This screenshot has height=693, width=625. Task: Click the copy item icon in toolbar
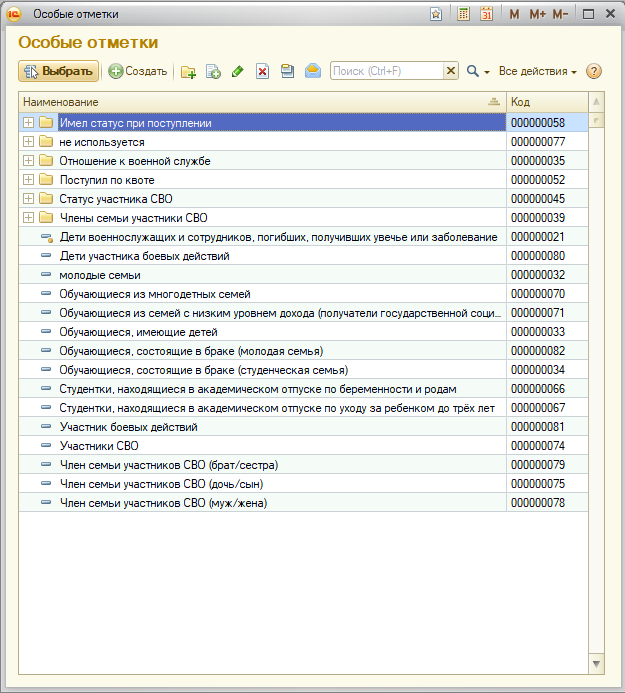pyautogui.click(x=213, y=71)
